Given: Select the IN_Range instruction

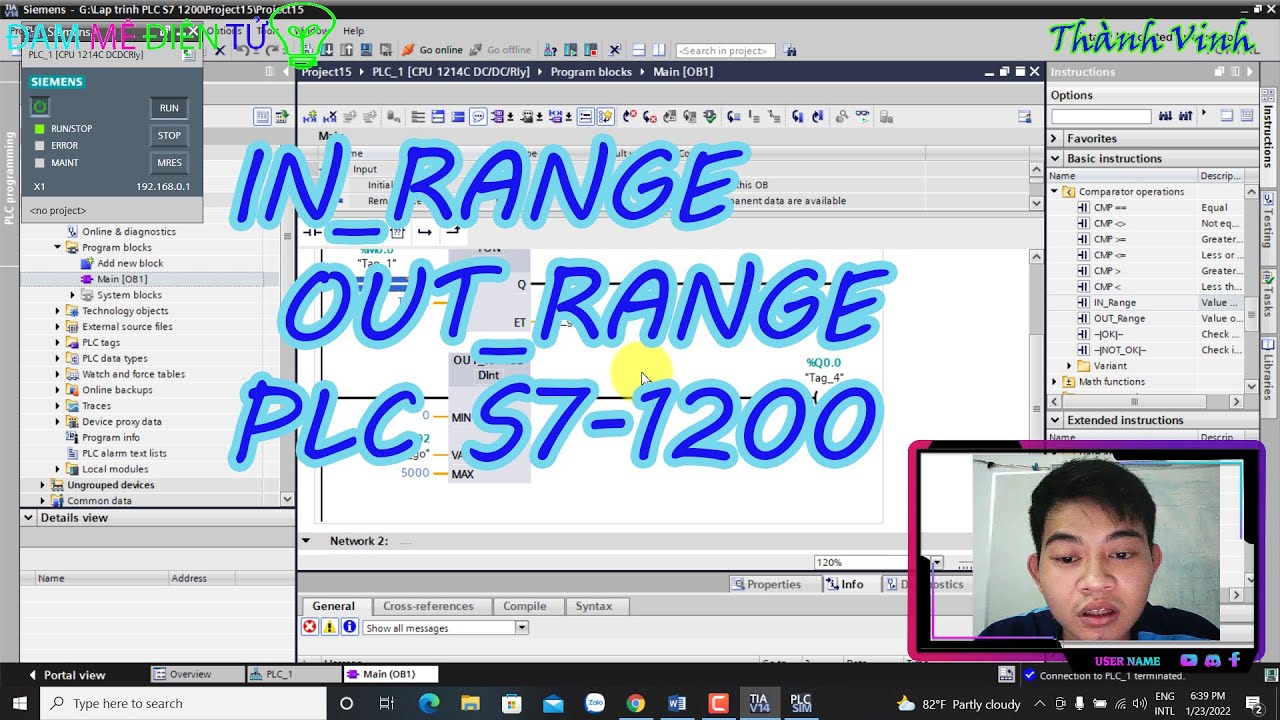Looking at the screenshot, I should point(1114,302).
